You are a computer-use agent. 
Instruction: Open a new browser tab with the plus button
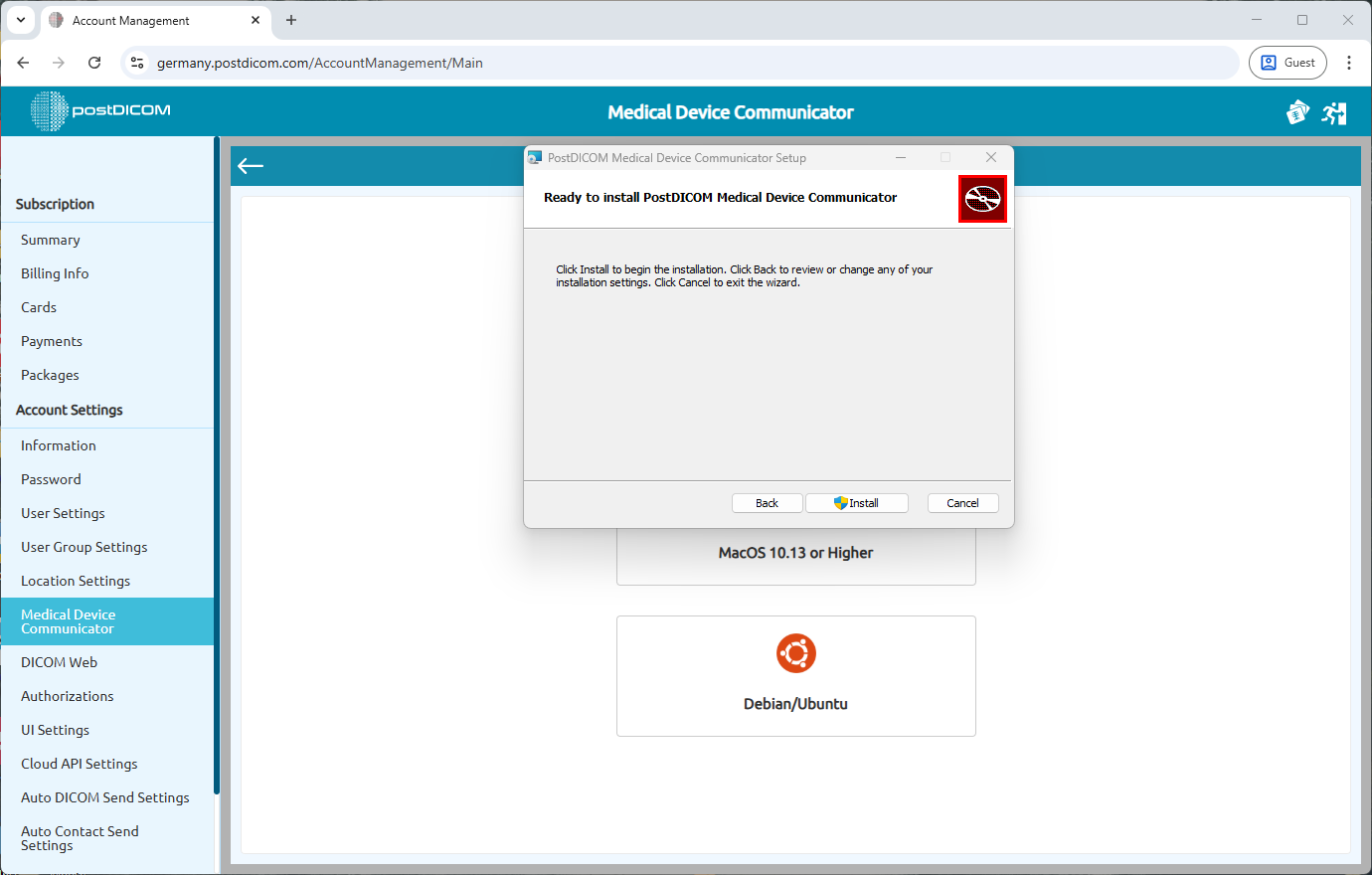[290, 20]
